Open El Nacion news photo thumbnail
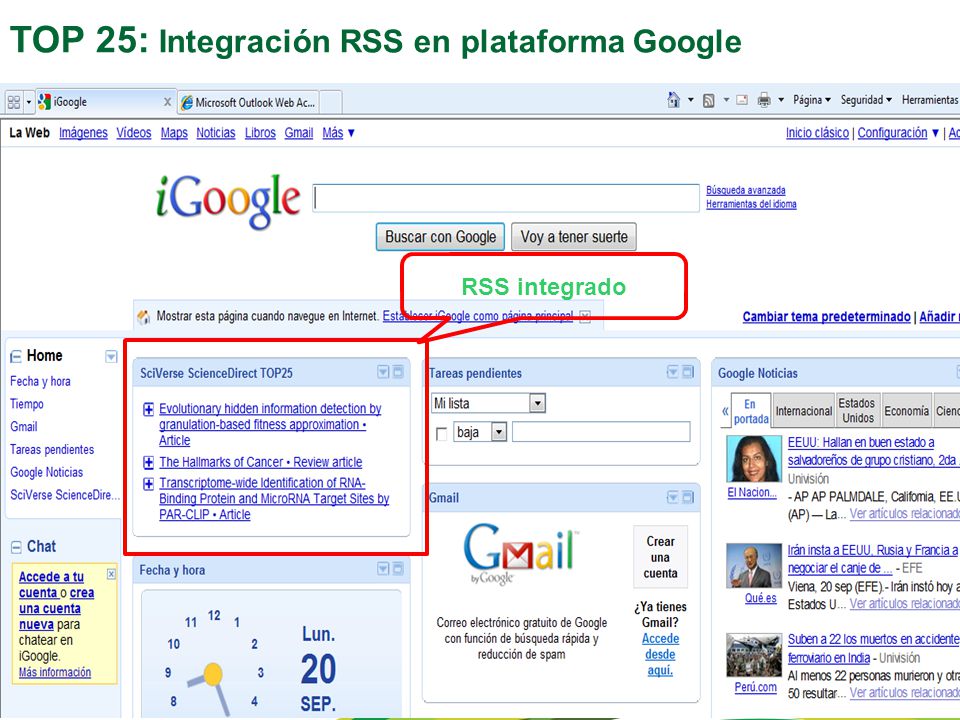The image size is (960, 720). [x=754, y=459]
